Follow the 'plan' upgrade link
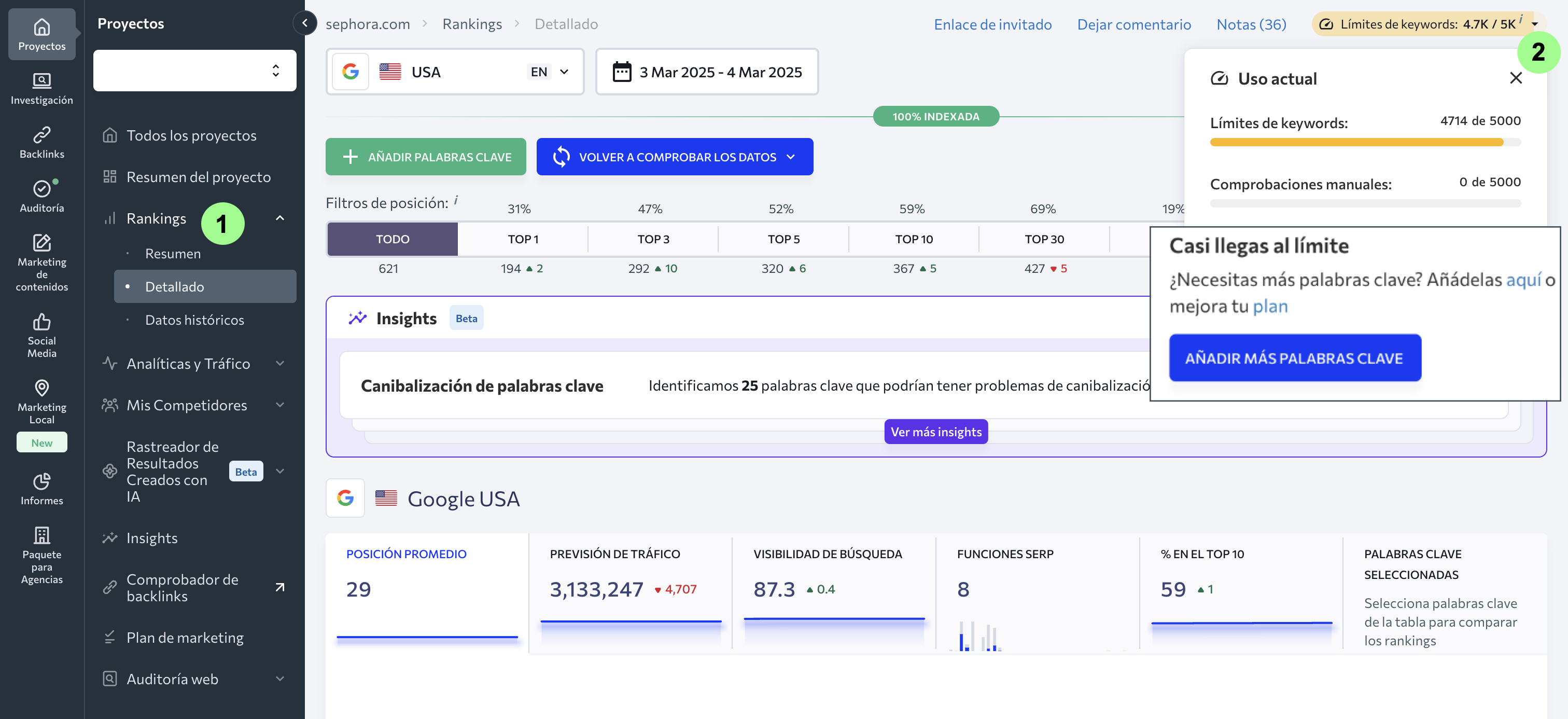This screenshot has height=719, width=1568. (1270, 306)
